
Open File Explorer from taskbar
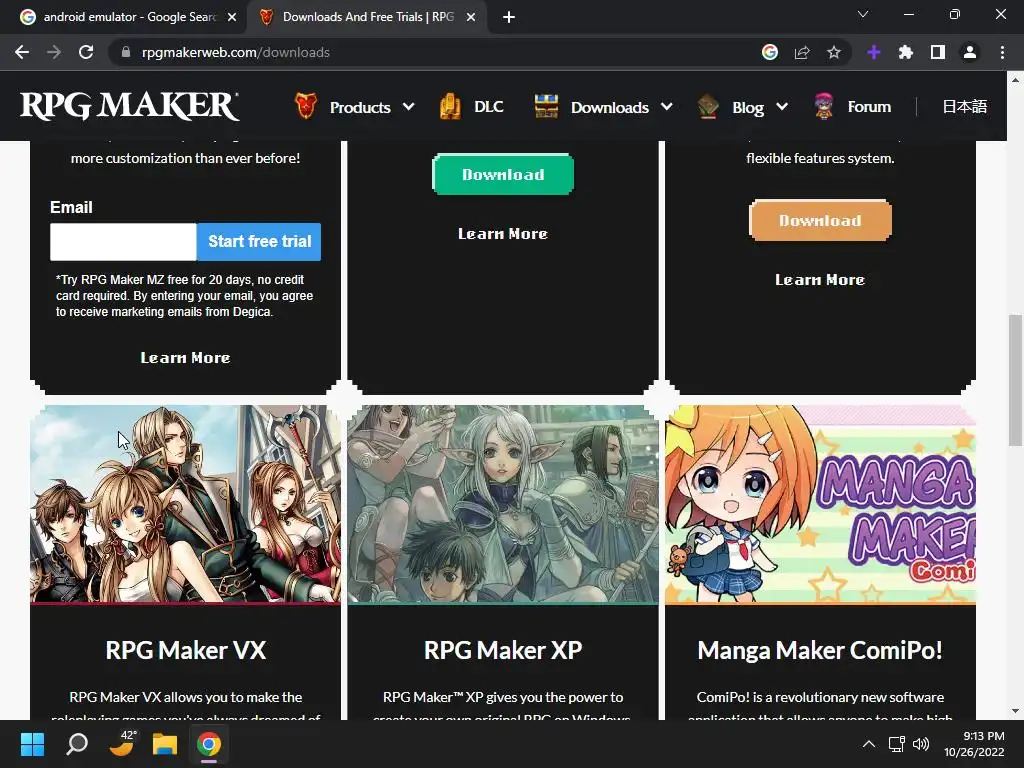click(x=165, y=744)
